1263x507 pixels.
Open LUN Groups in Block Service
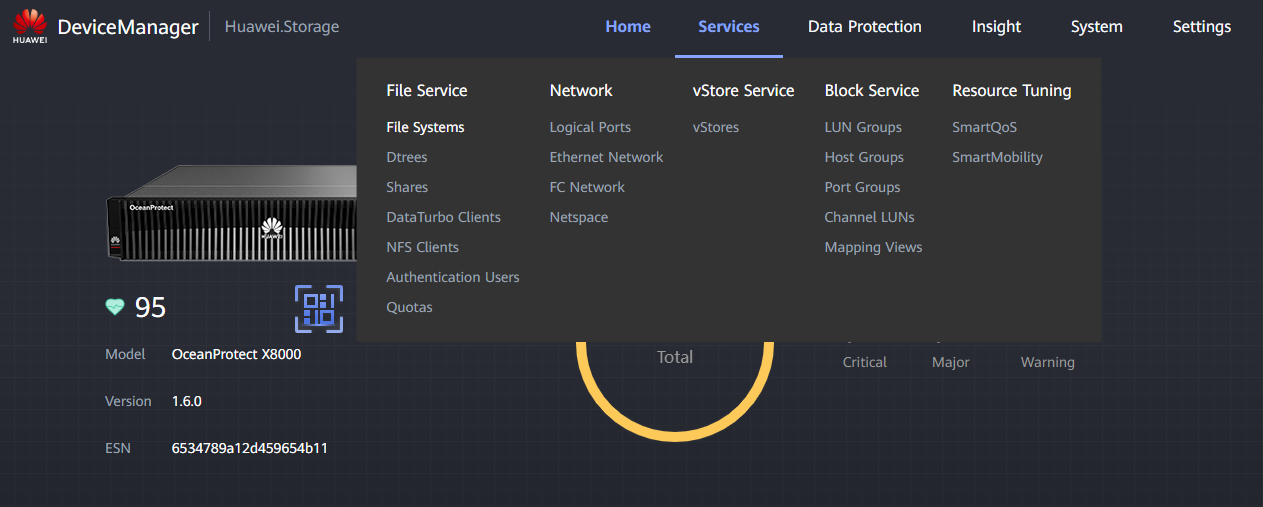(863, 127)
